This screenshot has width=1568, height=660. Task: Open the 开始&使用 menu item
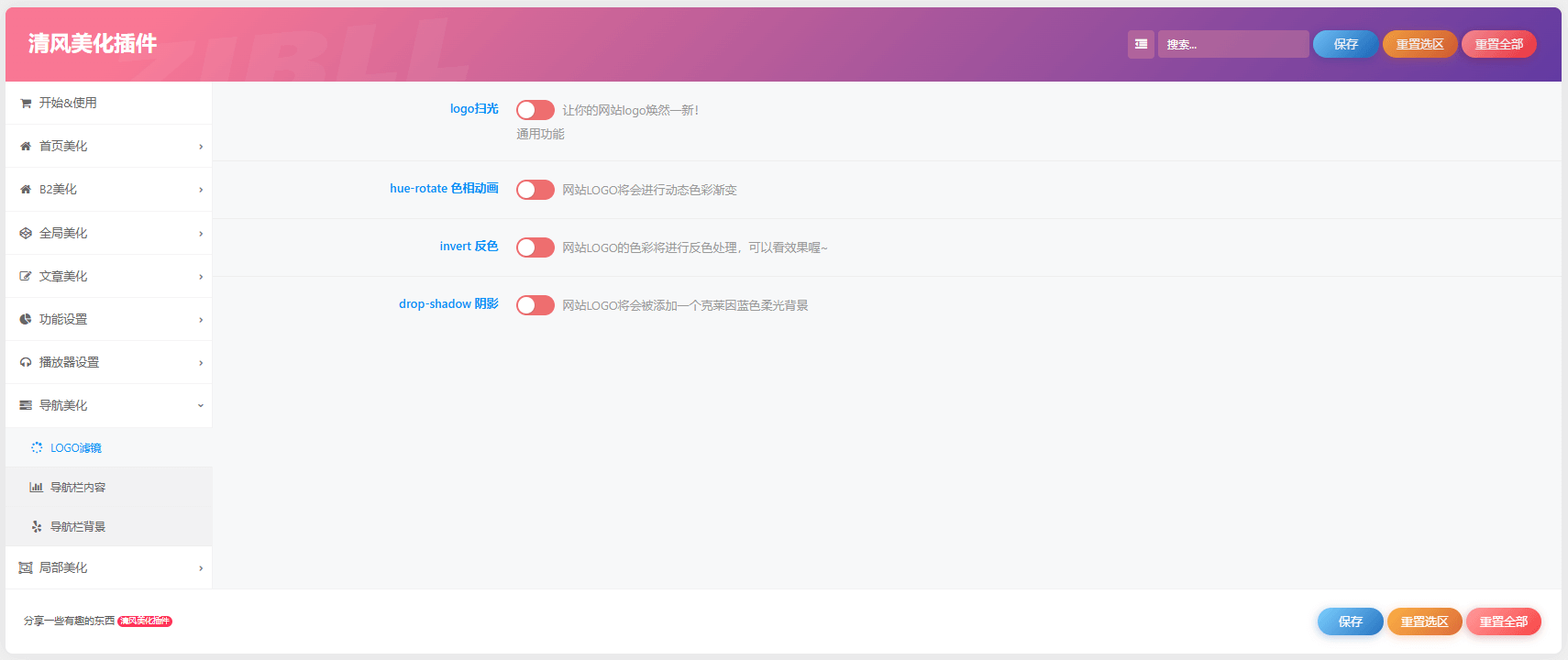[x=108, y=103]
